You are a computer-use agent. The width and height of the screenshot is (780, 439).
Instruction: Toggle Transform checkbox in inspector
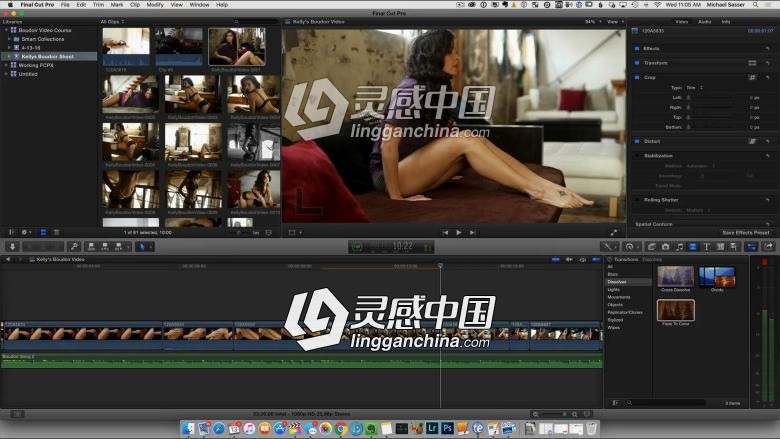(637, 63)
